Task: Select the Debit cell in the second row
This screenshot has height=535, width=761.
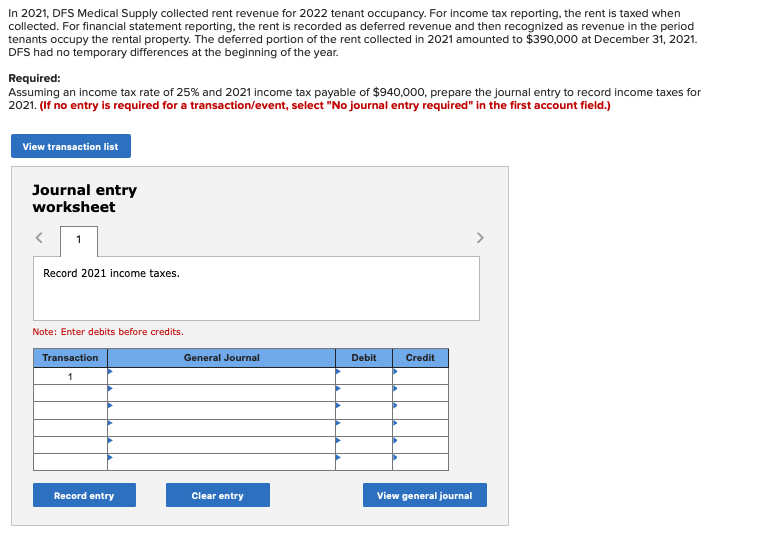Action: pyautogui.click(x=364, y=393)
